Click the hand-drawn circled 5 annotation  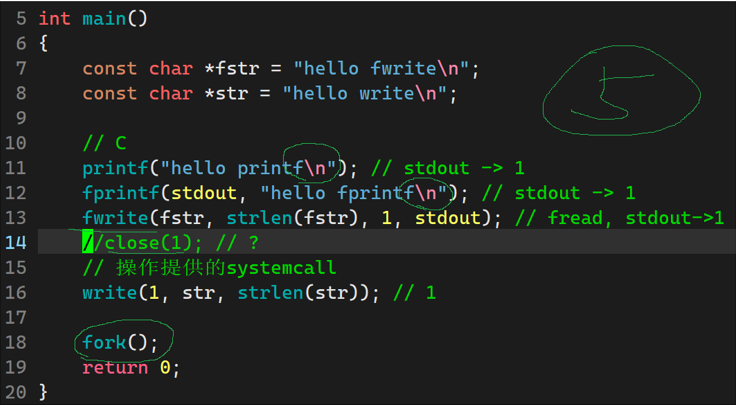tap(621, 91)
